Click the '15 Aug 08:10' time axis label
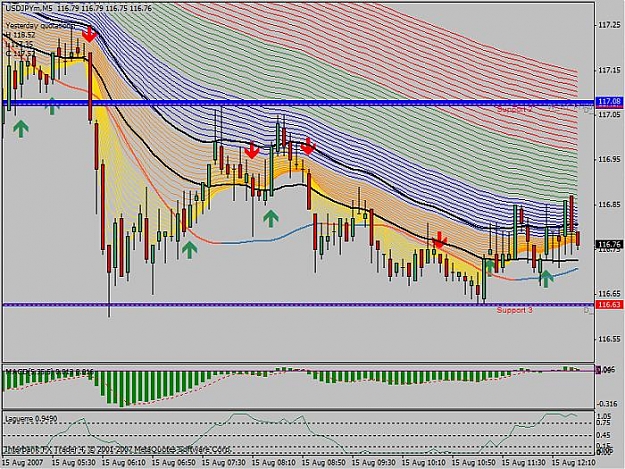The image size is (625, 469). coord(273,463)
